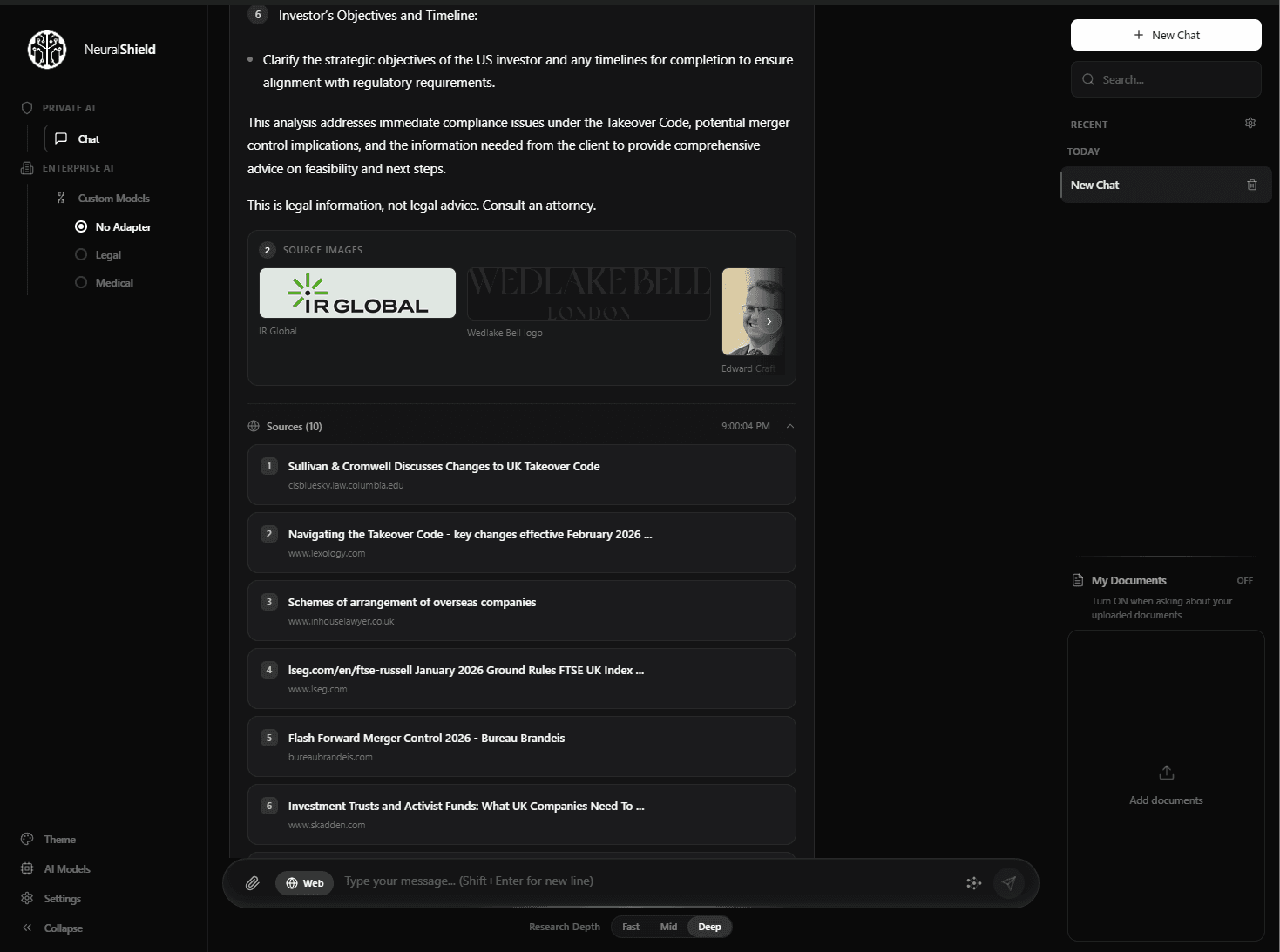Open Theme settings in the sidebar
Screen dimensions: 1280x952
click(x=59, y=839)
